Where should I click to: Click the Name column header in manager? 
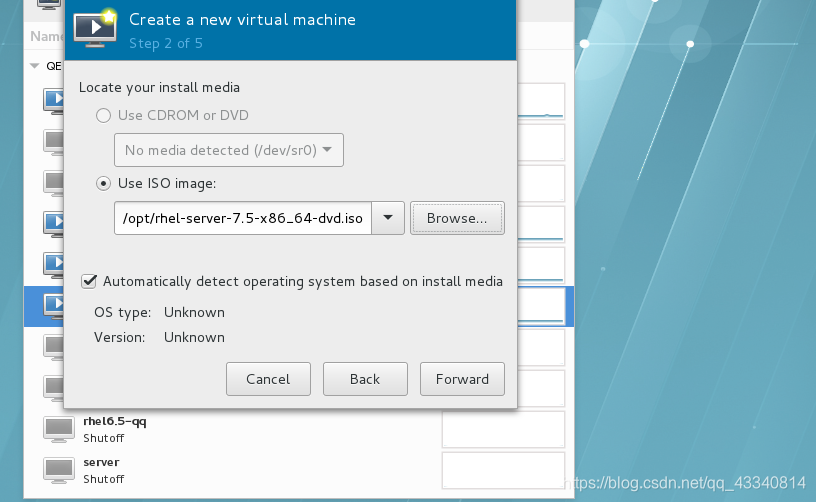click(47, 36)
